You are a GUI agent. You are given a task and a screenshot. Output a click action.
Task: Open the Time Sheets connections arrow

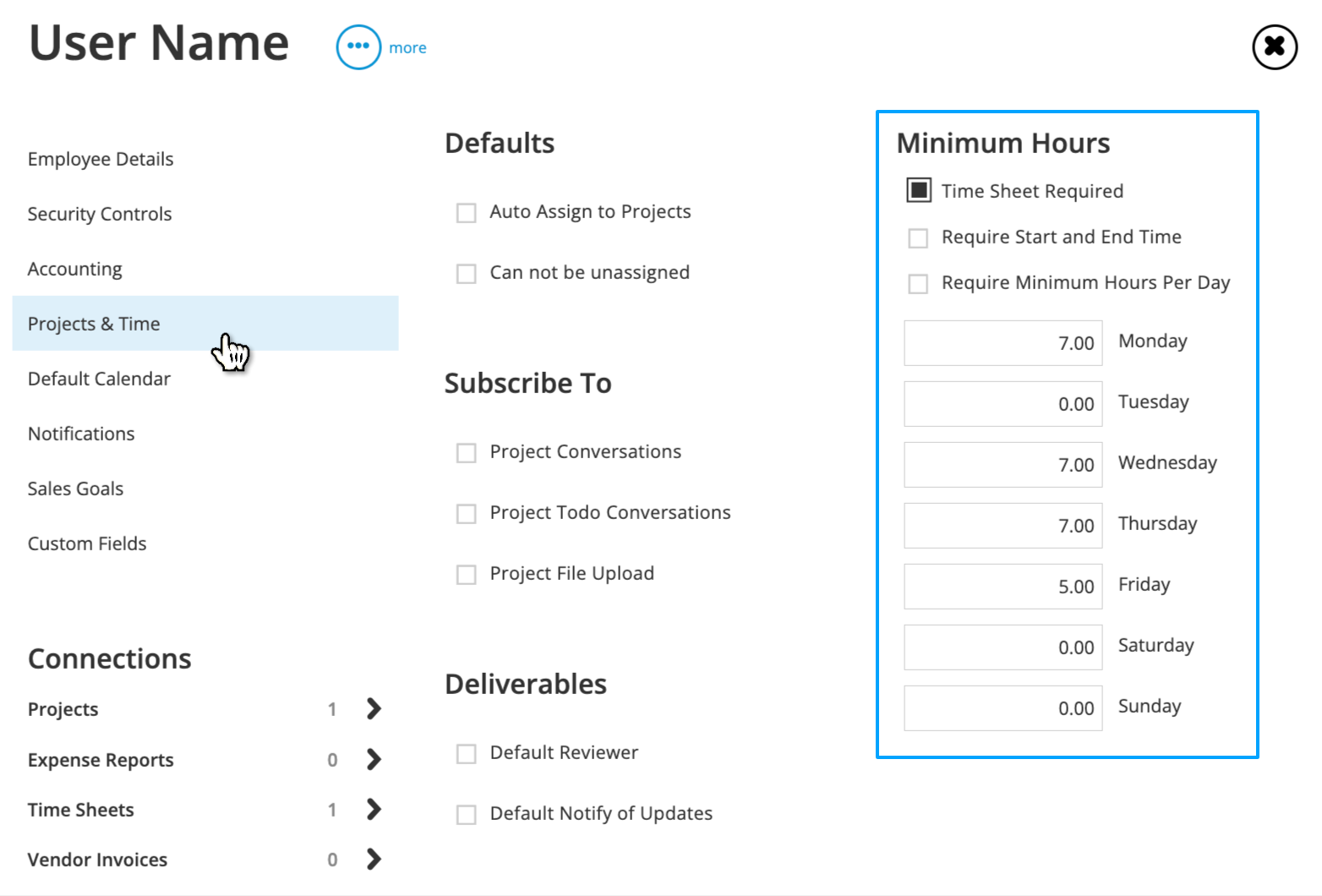(x=374, y=809)
